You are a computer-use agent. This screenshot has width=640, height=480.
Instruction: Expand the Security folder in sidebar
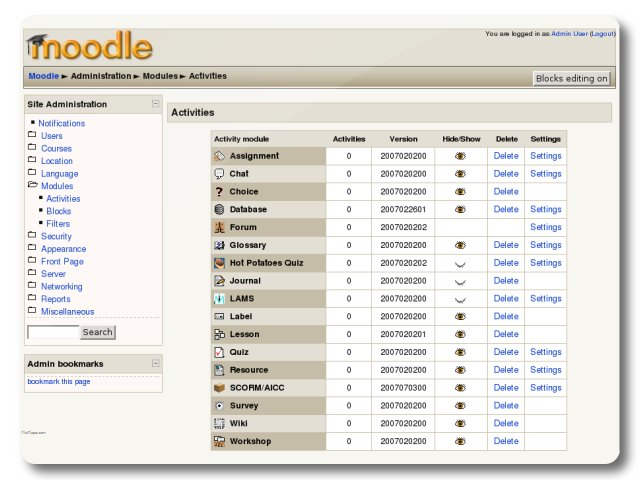(x=32, y=235)
